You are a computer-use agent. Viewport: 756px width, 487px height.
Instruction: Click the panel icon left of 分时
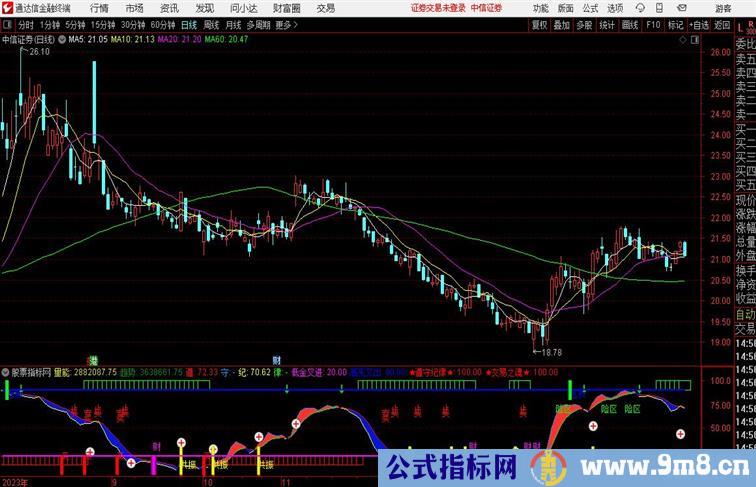point(8,24)
